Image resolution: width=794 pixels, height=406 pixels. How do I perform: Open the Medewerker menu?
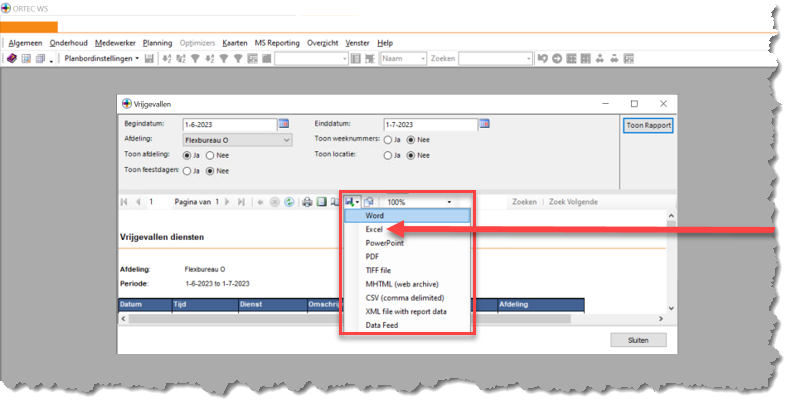[115, 43]
